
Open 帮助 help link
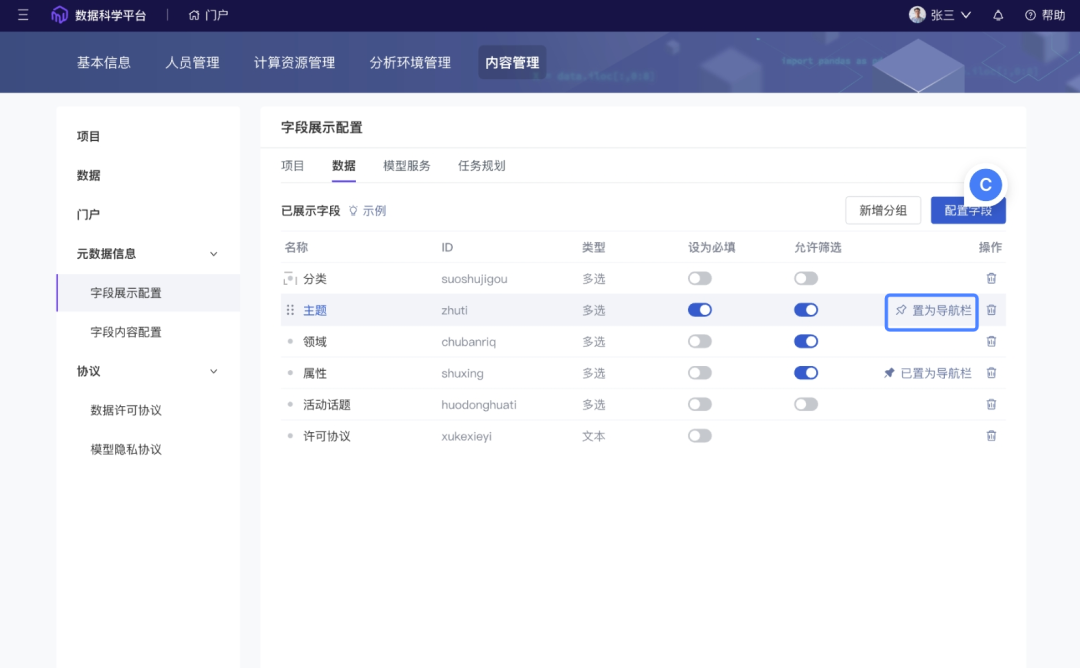[x=1046, y=14]
